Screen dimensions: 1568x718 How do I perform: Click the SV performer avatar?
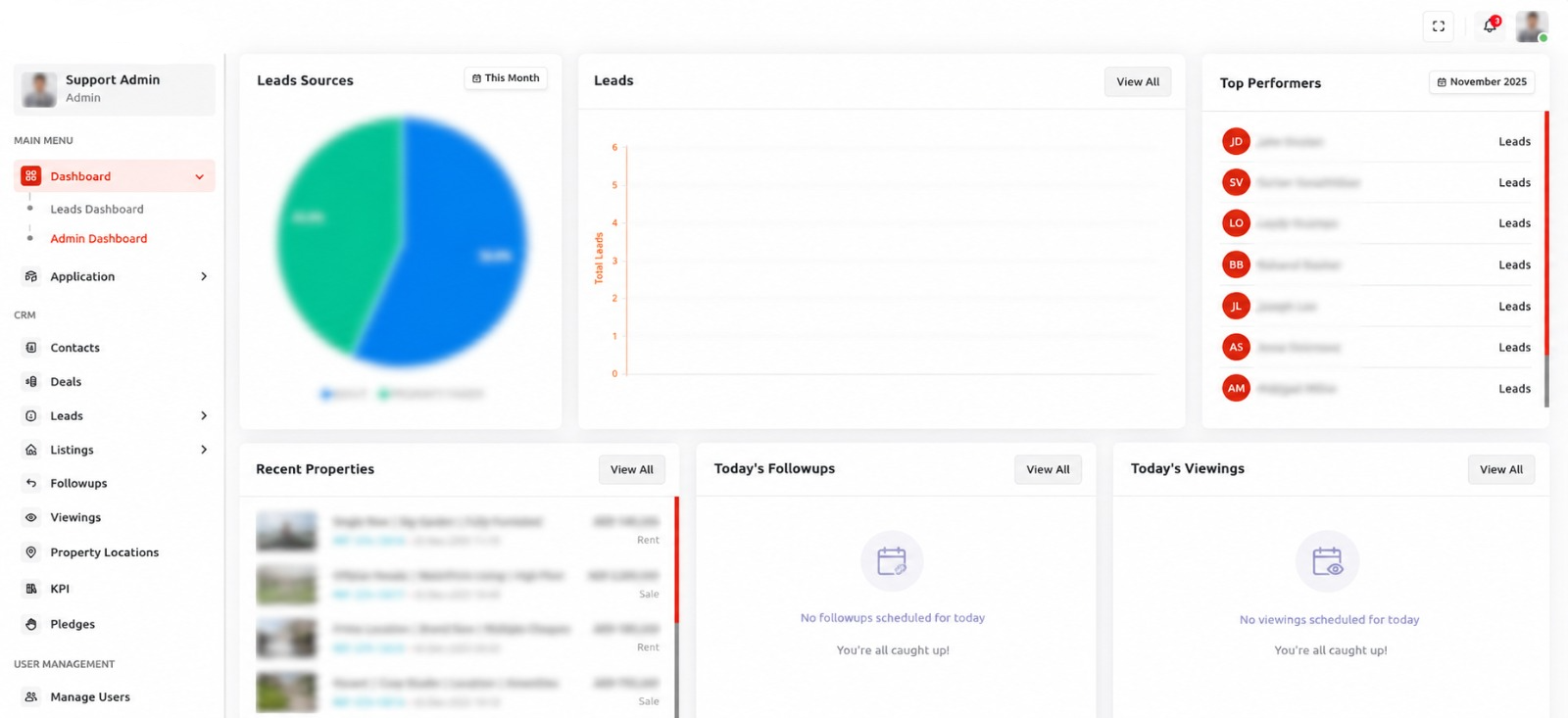[1236, 182]
